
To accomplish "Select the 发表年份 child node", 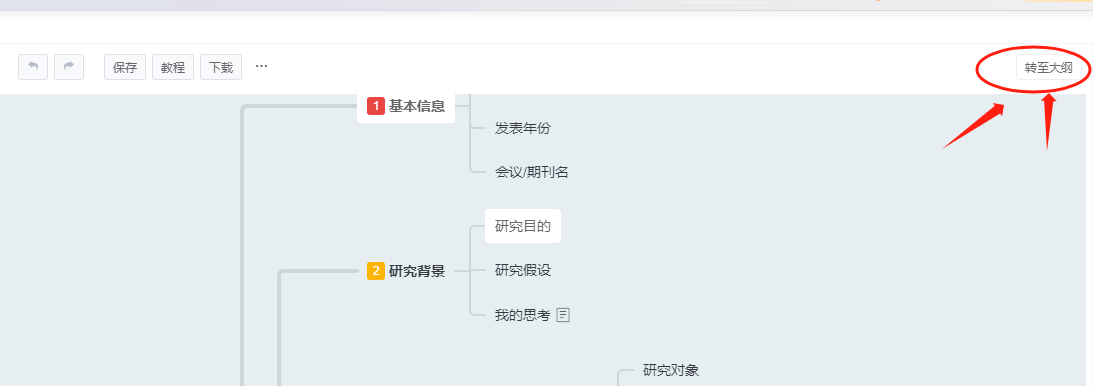I will (523, 128).
